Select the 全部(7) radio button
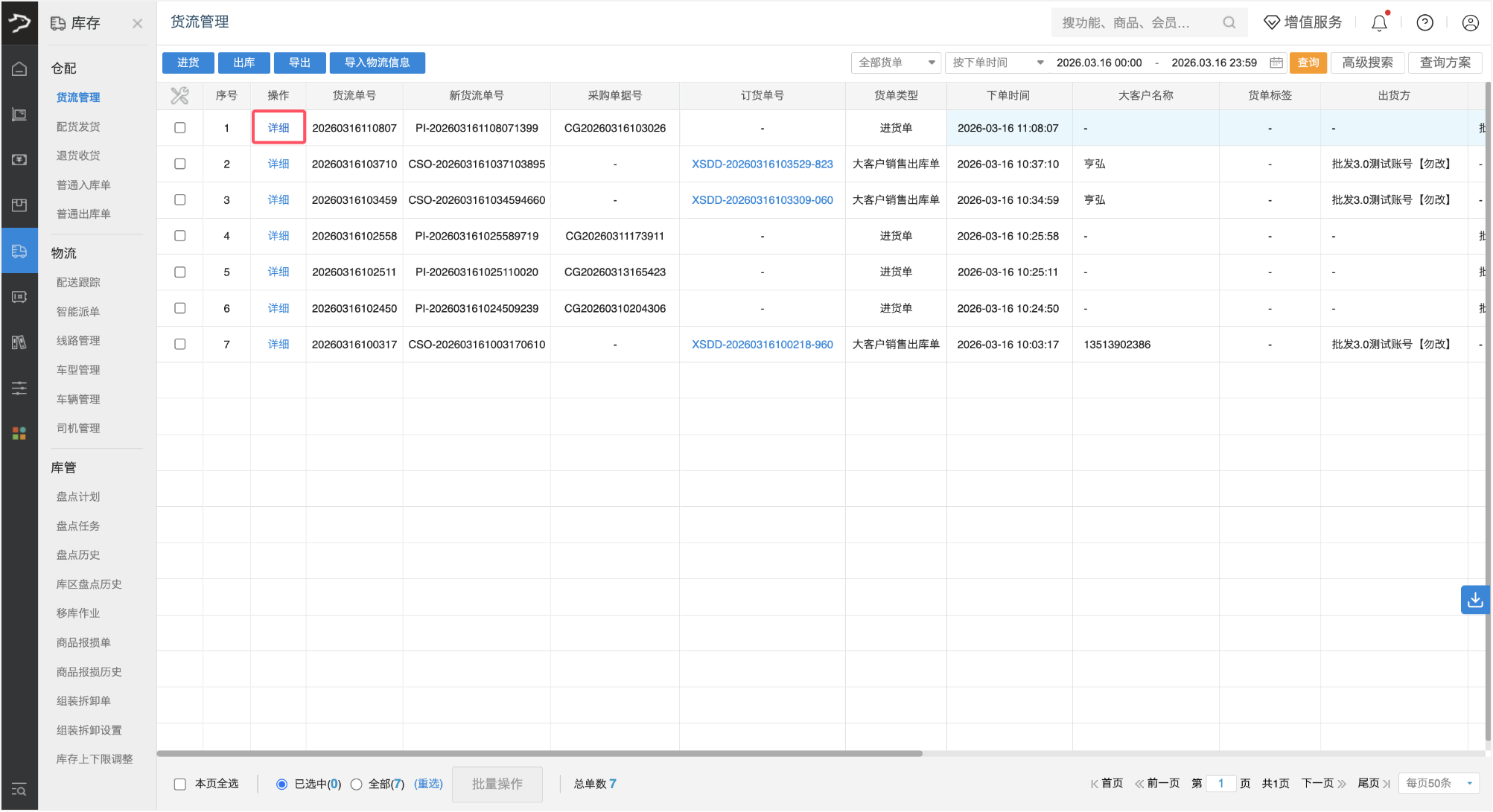Screen dimensions: 1493x812 coord(357,784)
